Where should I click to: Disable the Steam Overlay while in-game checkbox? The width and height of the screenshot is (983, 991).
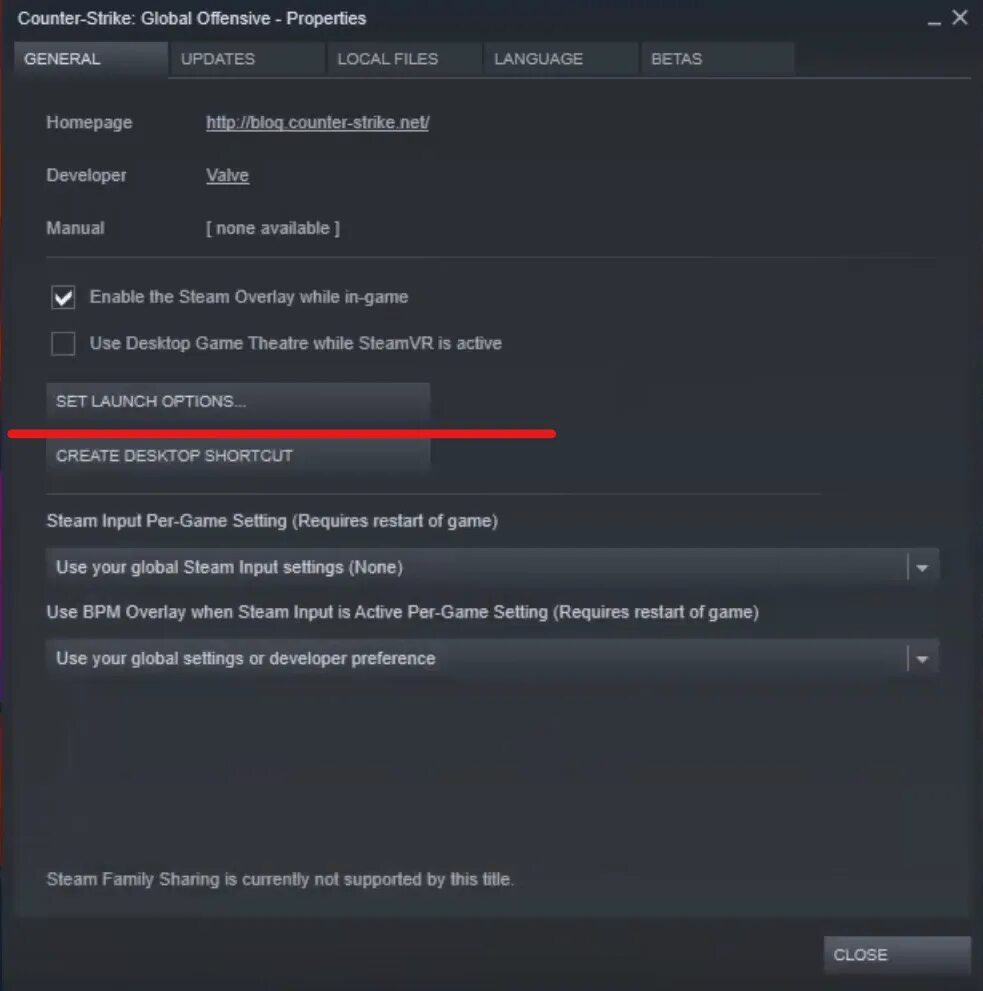63,297
